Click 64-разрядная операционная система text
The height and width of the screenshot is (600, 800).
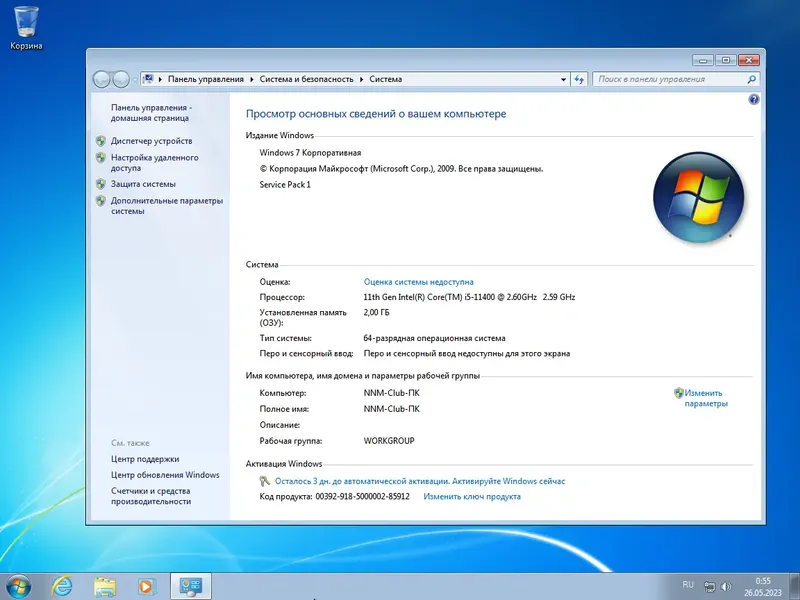pos(434,338)
